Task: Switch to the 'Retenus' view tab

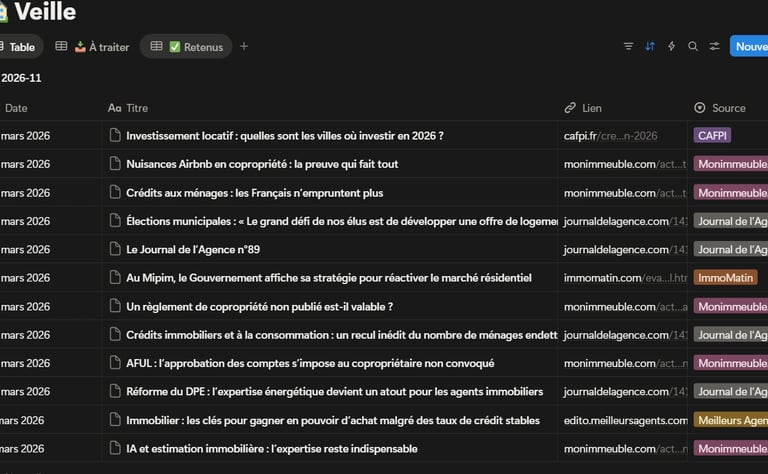Action: point(186,46)
